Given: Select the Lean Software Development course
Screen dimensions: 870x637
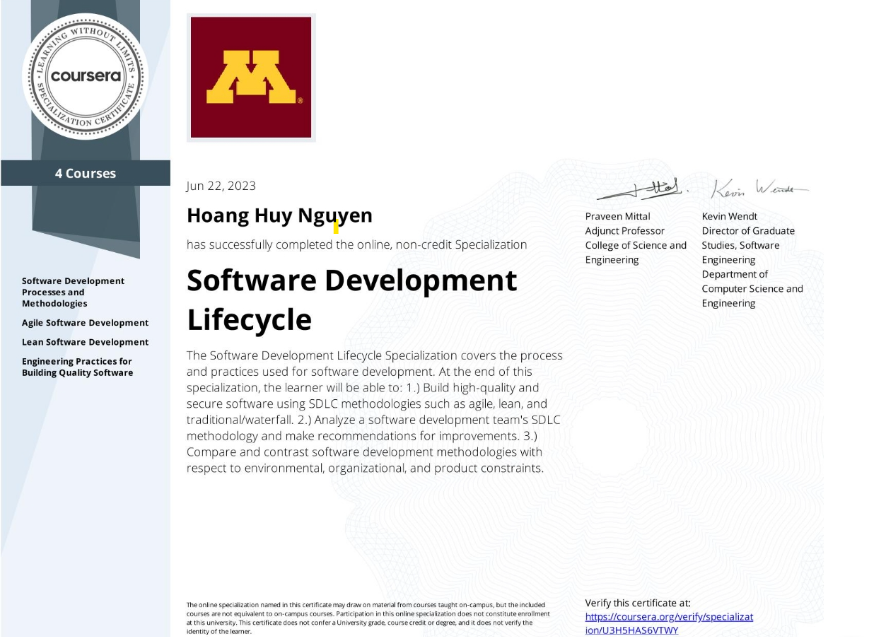Looking at the screenshot, I should pos(85,342).
